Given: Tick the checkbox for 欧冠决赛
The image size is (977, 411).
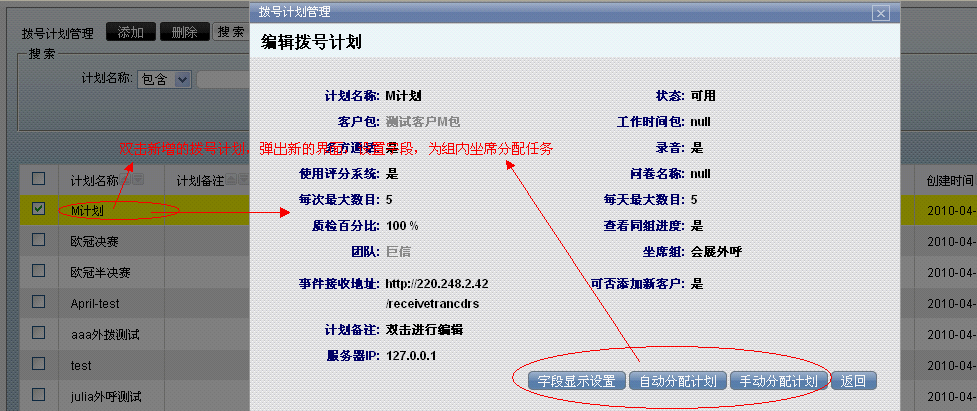Looking at the screenshot, I should [39, 240].
